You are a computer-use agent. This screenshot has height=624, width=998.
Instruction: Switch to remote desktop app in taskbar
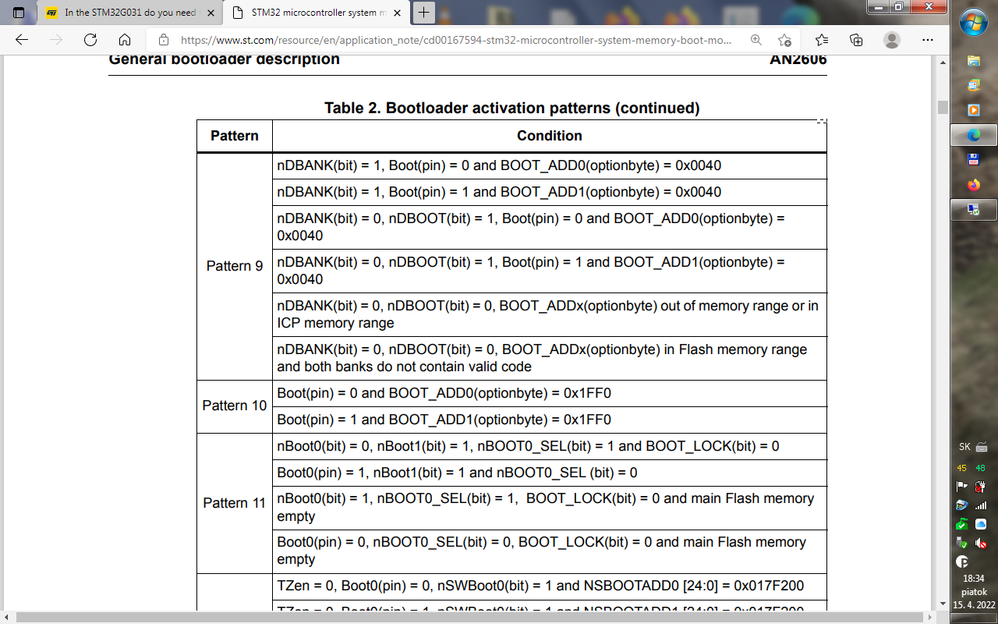point(974,209)
